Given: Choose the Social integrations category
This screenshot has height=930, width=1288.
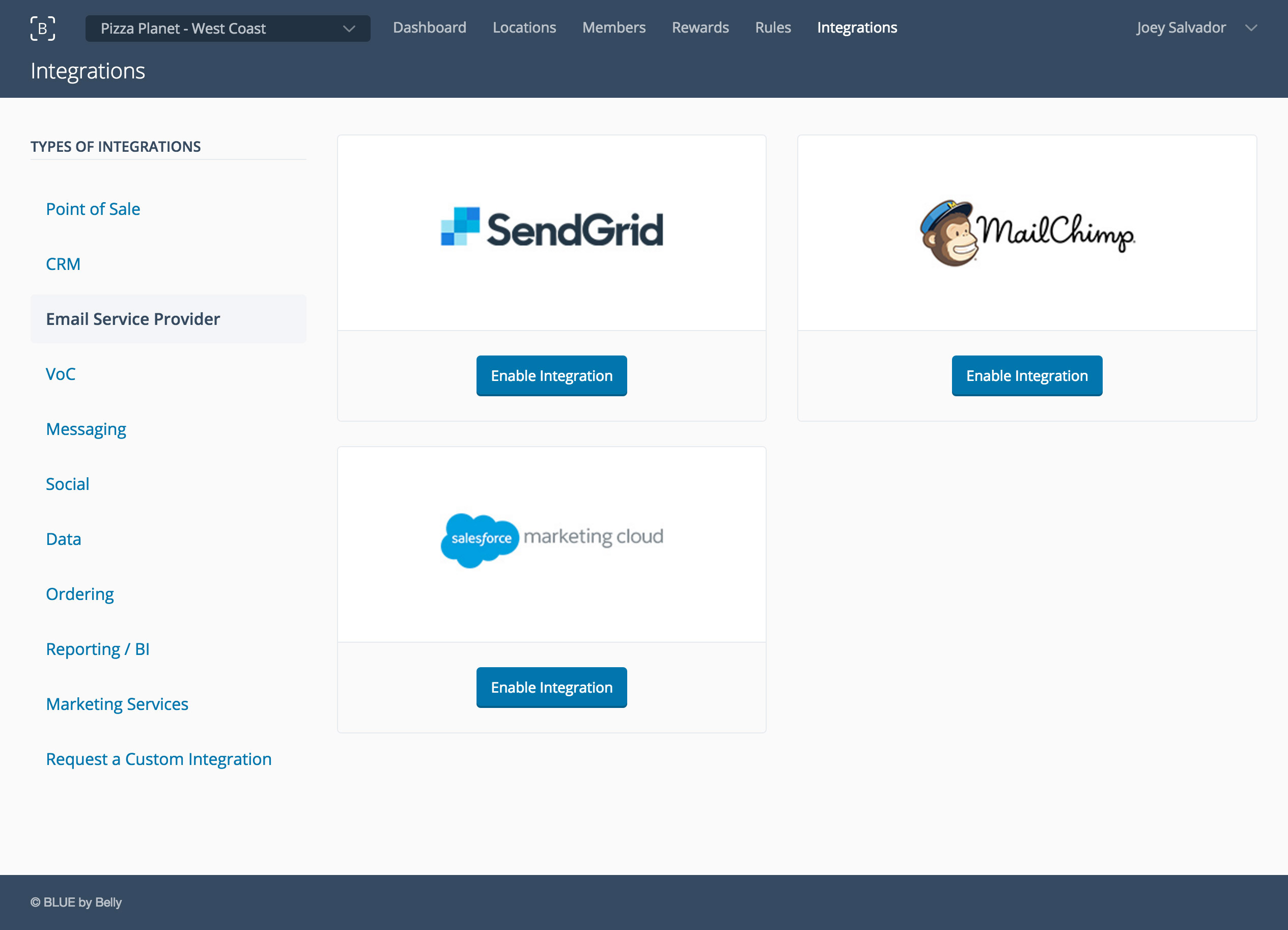Looking at the screenshot, I should pyautogui.click(x=68, y=484).
